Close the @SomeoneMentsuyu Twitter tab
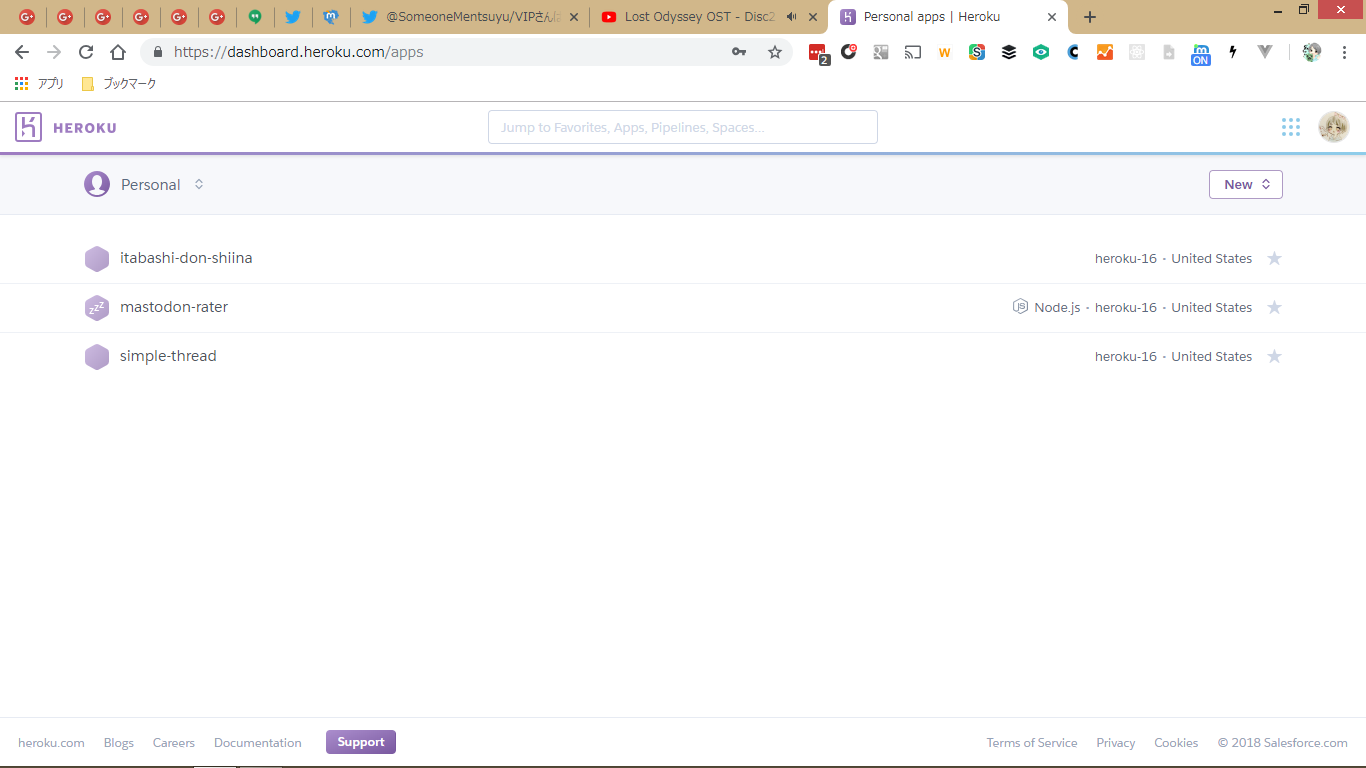Screen dimensions: 1366x768 574,17
